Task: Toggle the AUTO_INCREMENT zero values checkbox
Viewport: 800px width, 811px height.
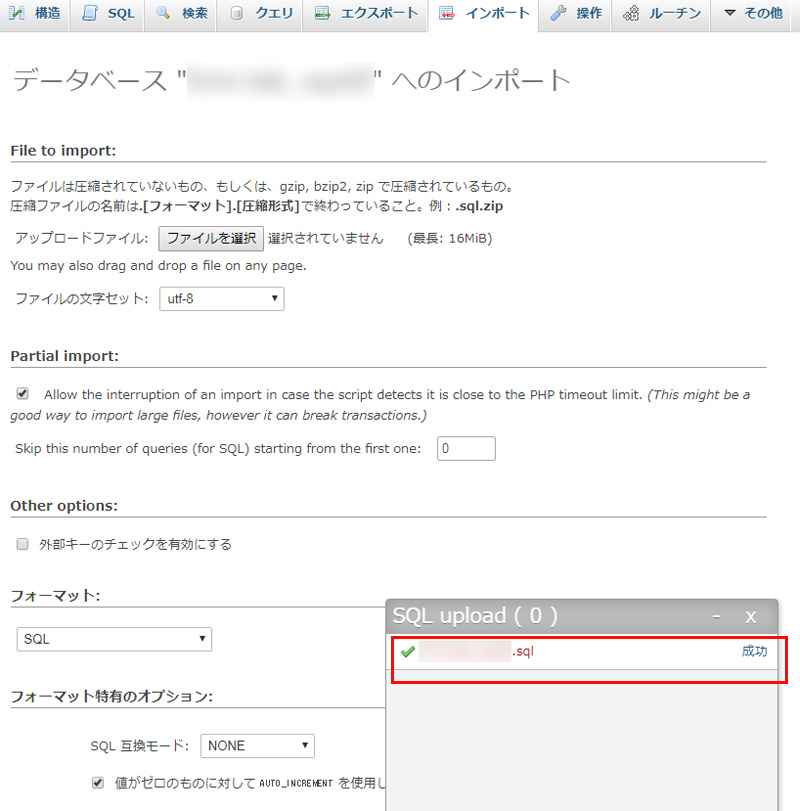Action: (x=98, y=783)
